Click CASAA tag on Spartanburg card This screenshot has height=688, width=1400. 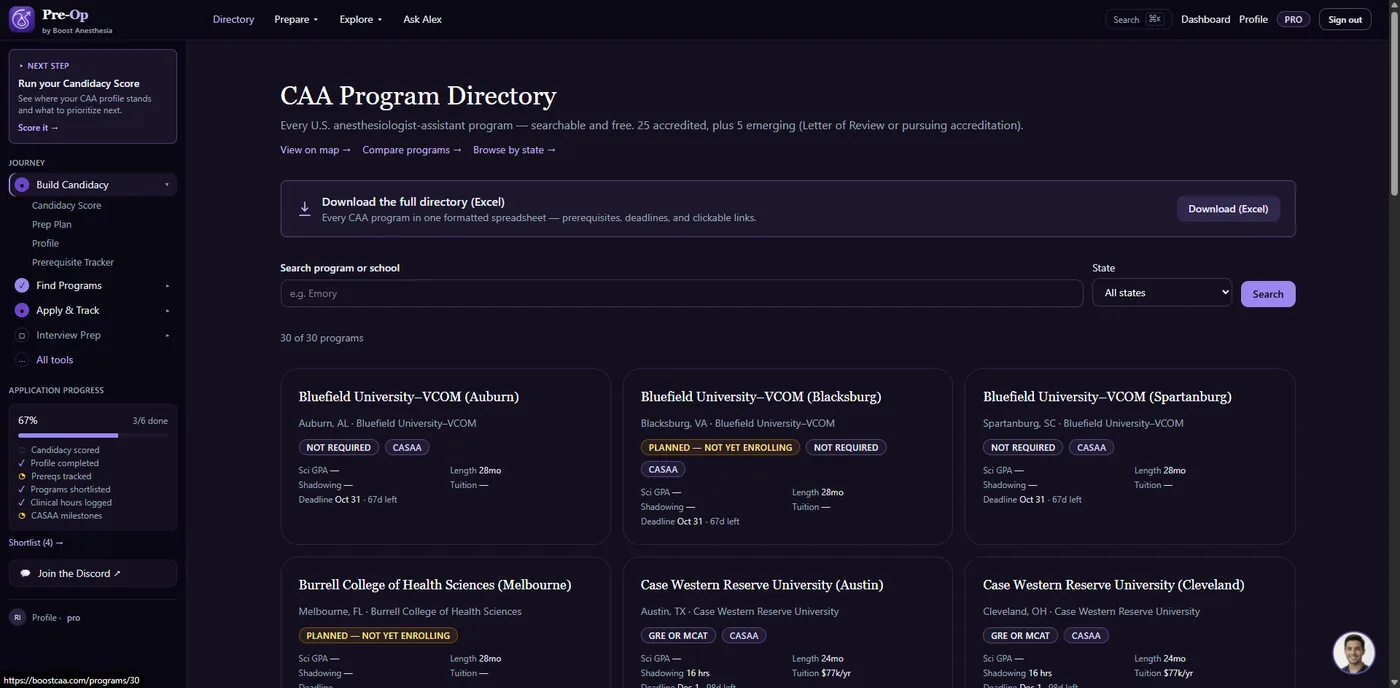point(1091,448)
